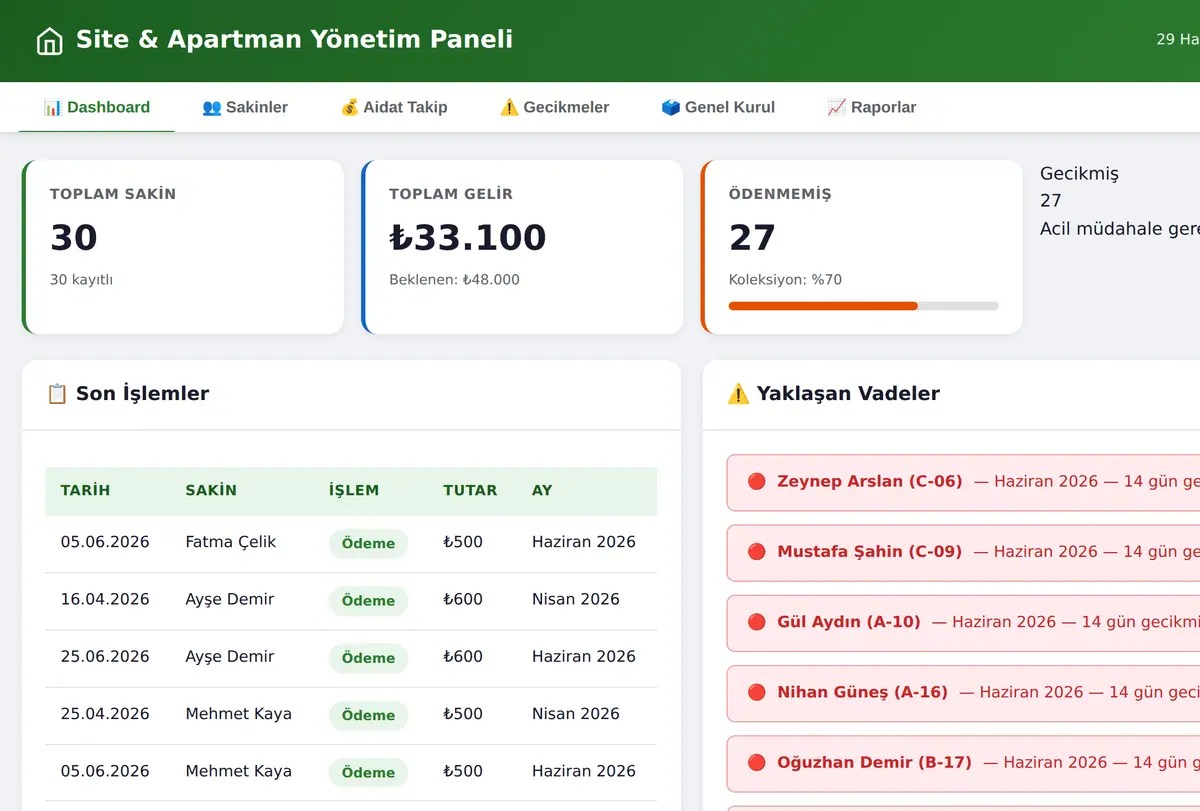Click the Site & Apartman Yönetim Paneli title

click(294, 40)
